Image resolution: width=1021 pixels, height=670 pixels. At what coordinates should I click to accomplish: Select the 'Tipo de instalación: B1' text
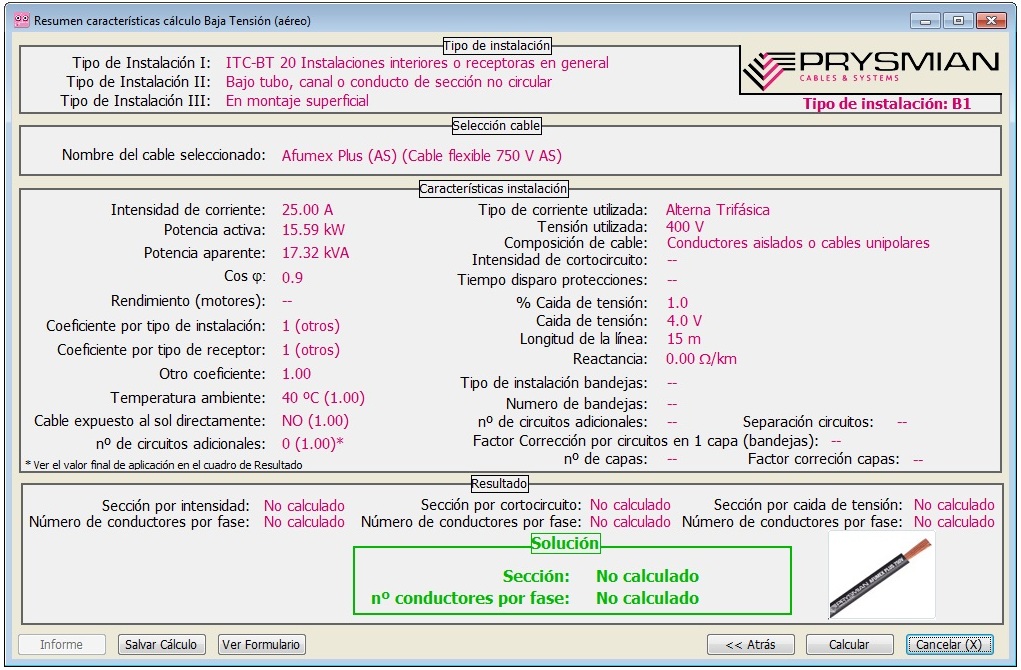[887, 104]
